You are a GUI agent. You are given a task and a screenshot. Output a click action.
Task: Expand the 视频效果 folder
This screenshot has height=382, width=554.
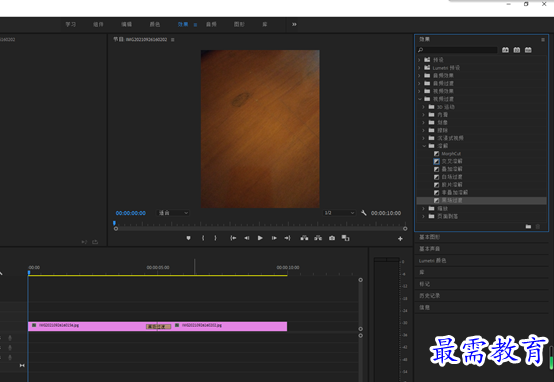(419, 91)
